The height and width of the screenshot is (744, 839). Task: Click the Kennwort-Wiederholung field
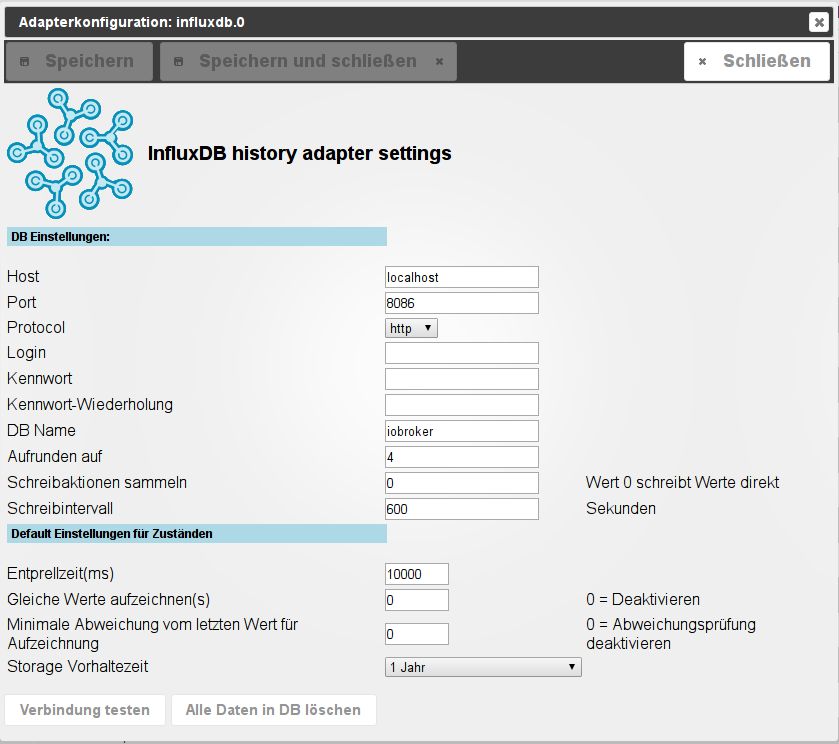462,405
